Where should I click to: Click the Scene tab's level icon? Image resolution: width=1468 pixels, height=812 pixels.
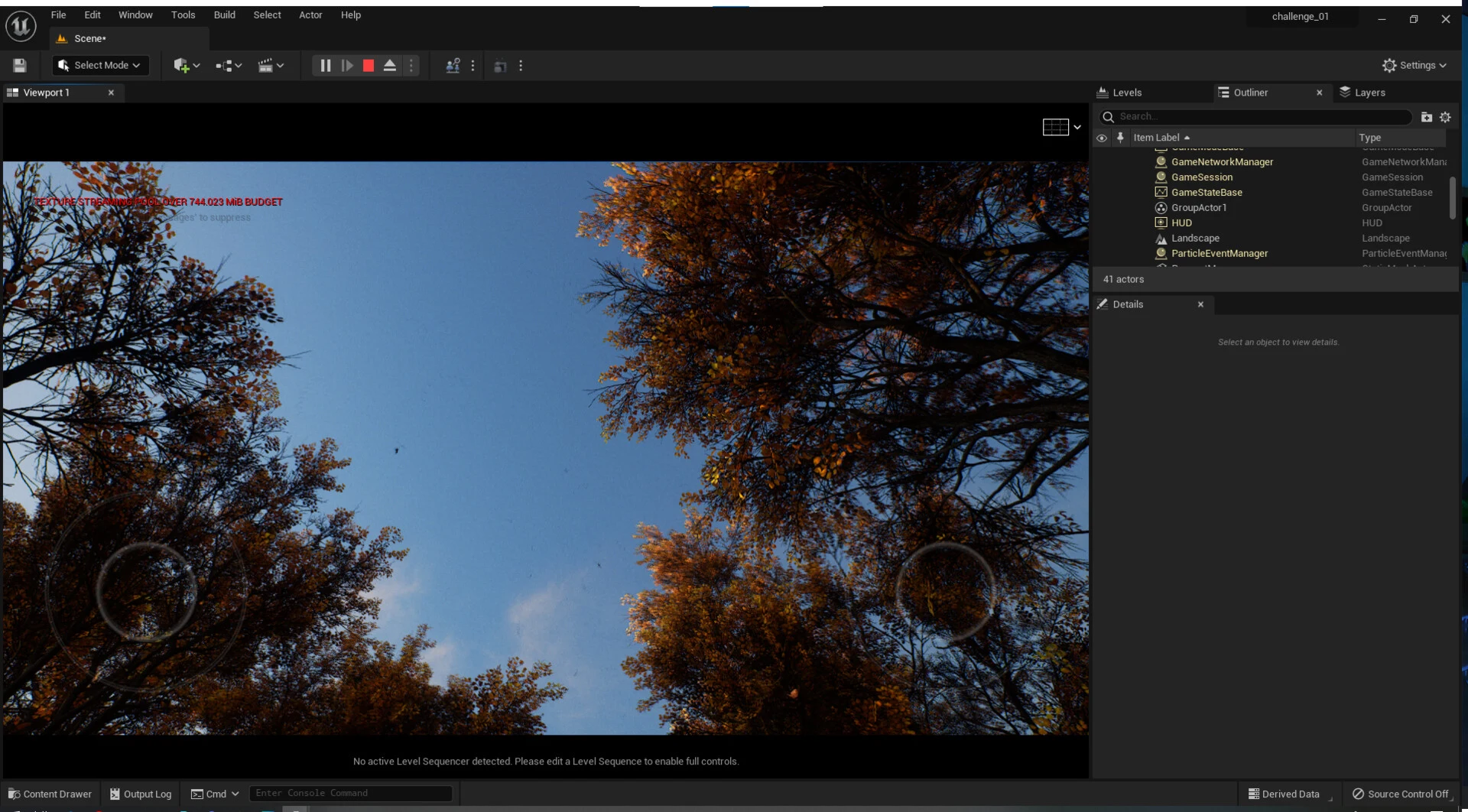(x=62, y=38)
